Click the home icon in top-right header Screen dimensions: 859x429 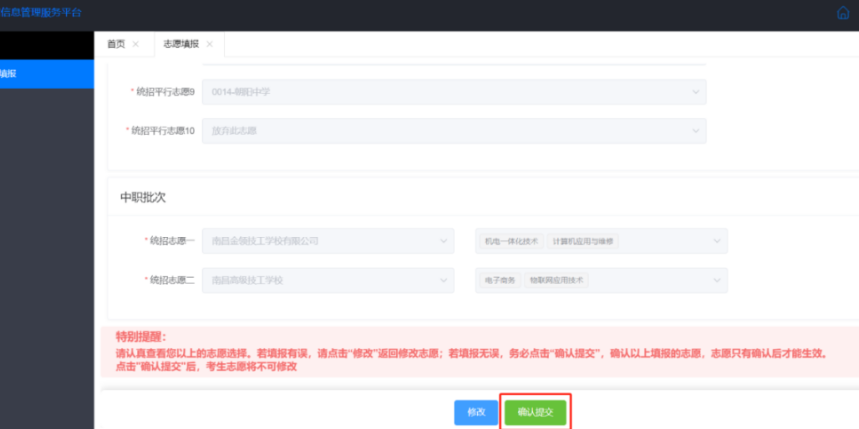pyautogui.click(x=842, y=13)
